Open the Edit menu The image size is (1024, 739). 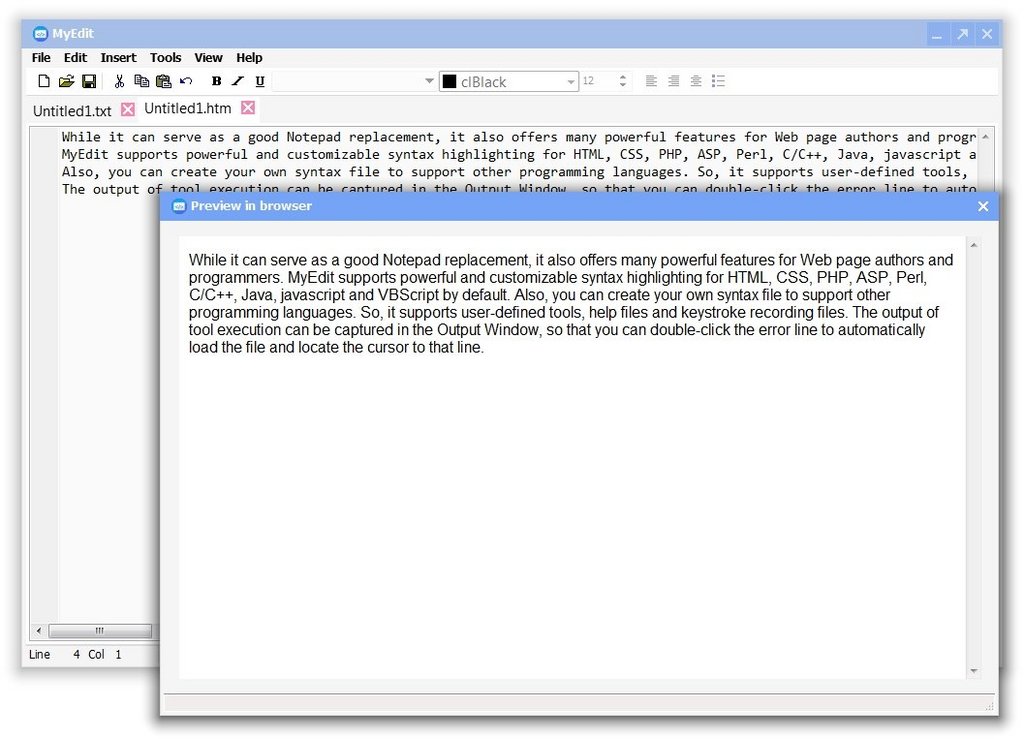tap(75, 57)
